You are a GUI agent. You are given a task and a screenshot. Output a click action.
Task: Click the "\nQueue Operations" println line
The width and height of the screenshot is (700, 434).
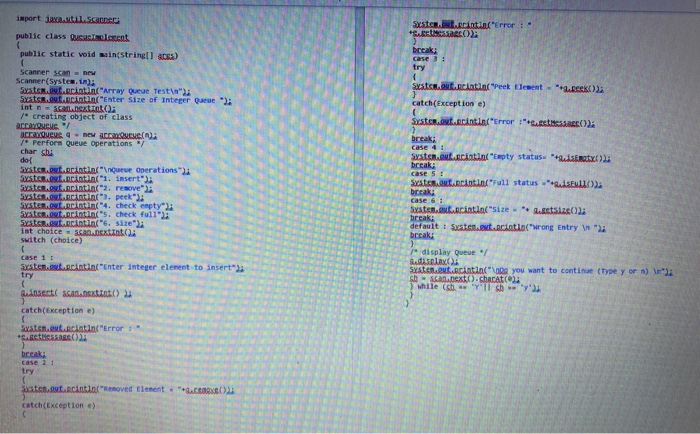coord(105,170)
